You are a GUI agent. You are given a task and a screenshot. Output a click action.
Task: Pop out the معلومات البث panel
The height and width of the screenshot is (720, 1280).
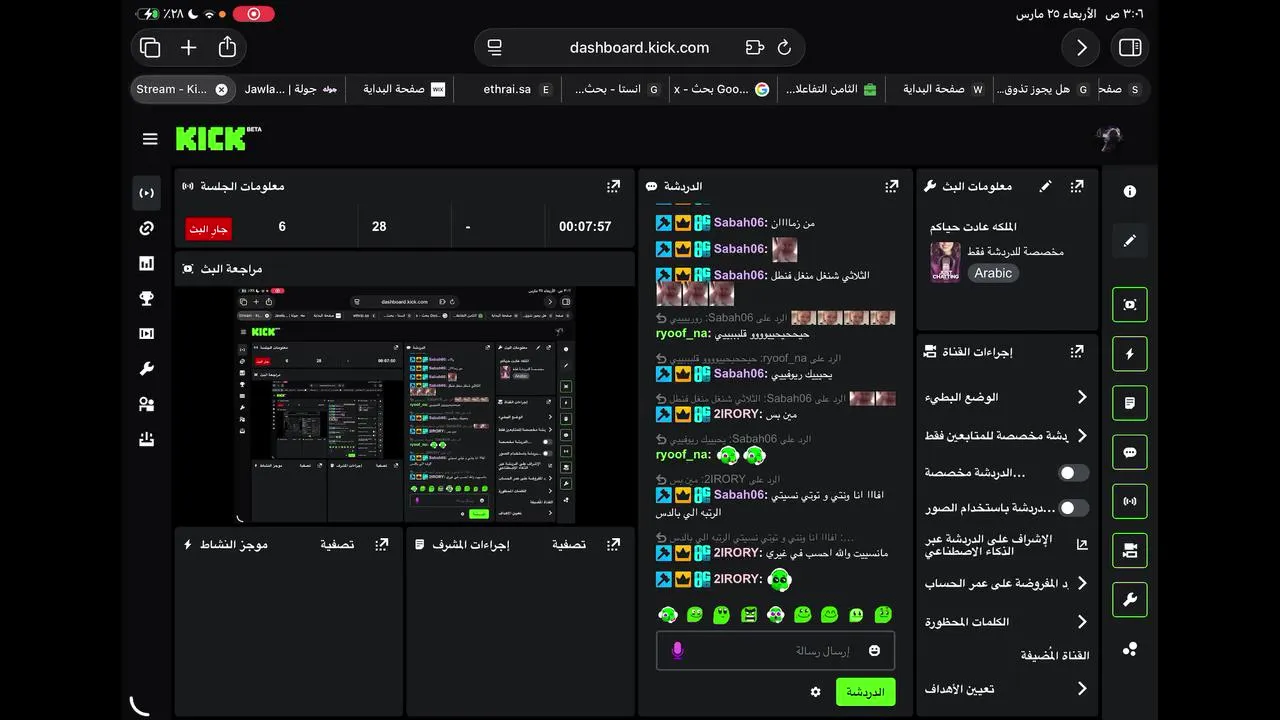(1077, 186)
